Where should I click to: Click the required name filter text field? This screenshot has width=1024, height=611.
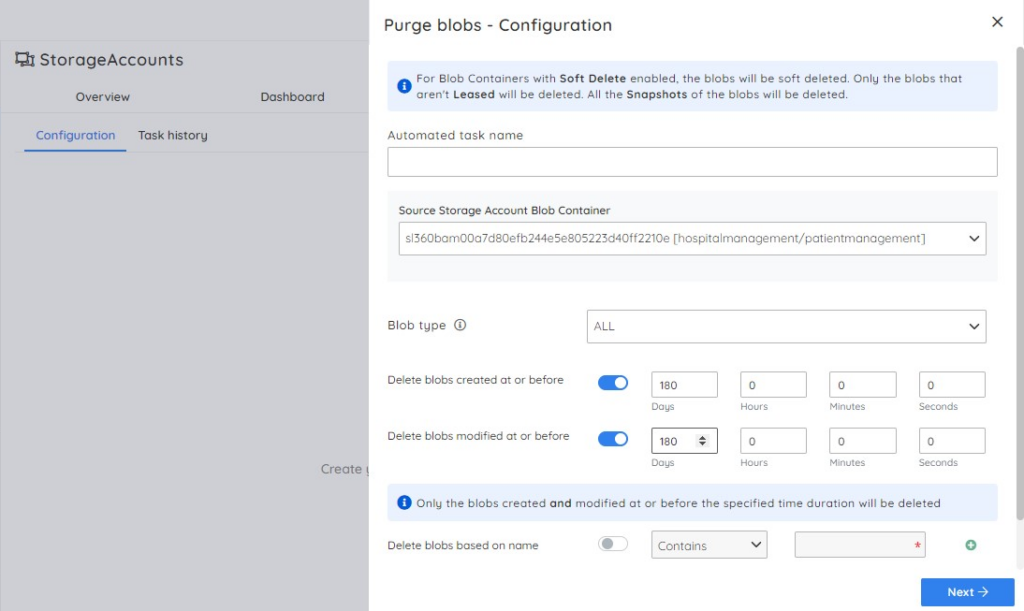click(x=855, y=544)
